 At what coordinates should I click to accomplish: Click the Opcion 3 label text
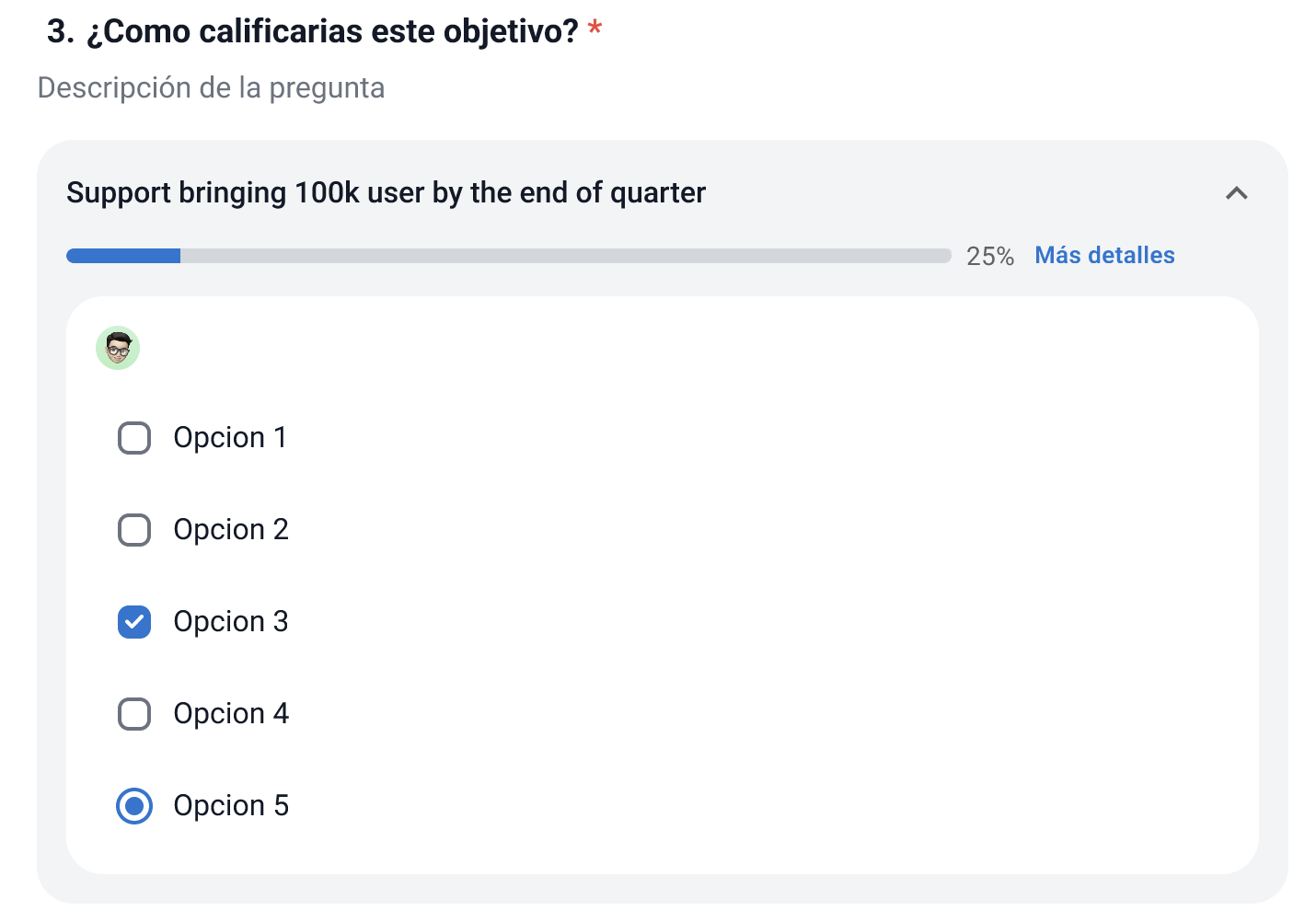coord(231,621)
